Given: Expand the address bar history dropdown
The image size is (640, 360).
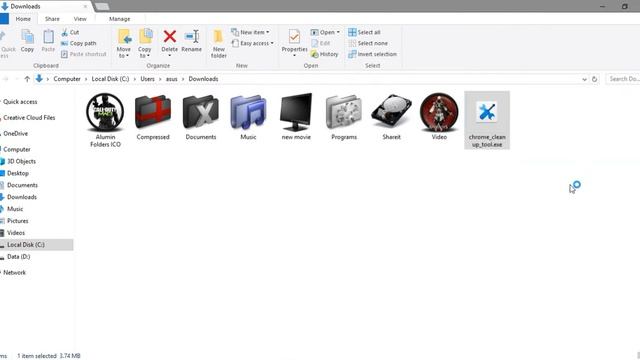Looking at the screenshot, I should coord(584,79).
